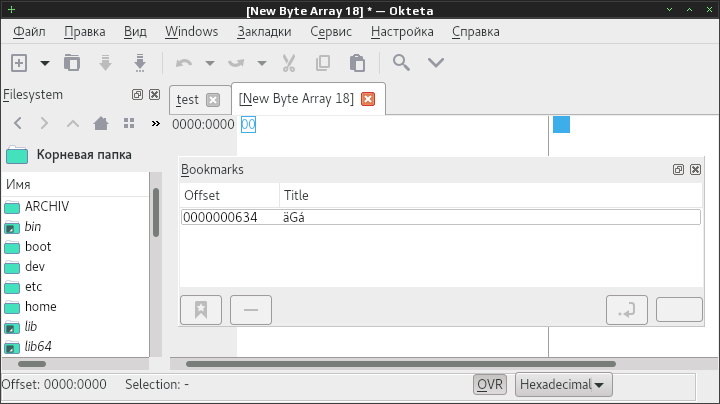
Task: Click the Remove bookmark minus button
Action: coord(251,310)
